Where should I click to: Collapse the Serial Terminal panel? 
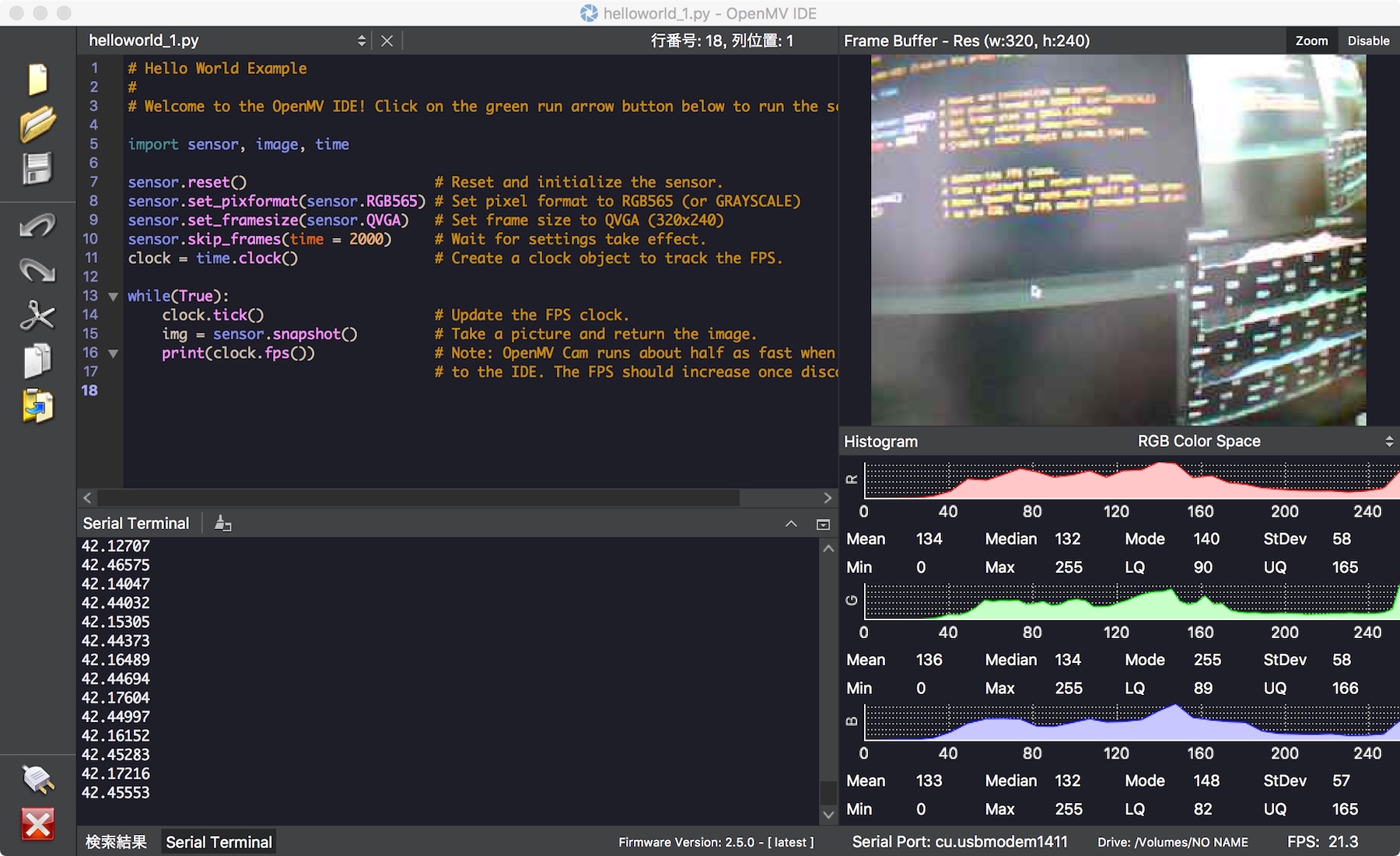pyautogui.click(x=791, y=524)
